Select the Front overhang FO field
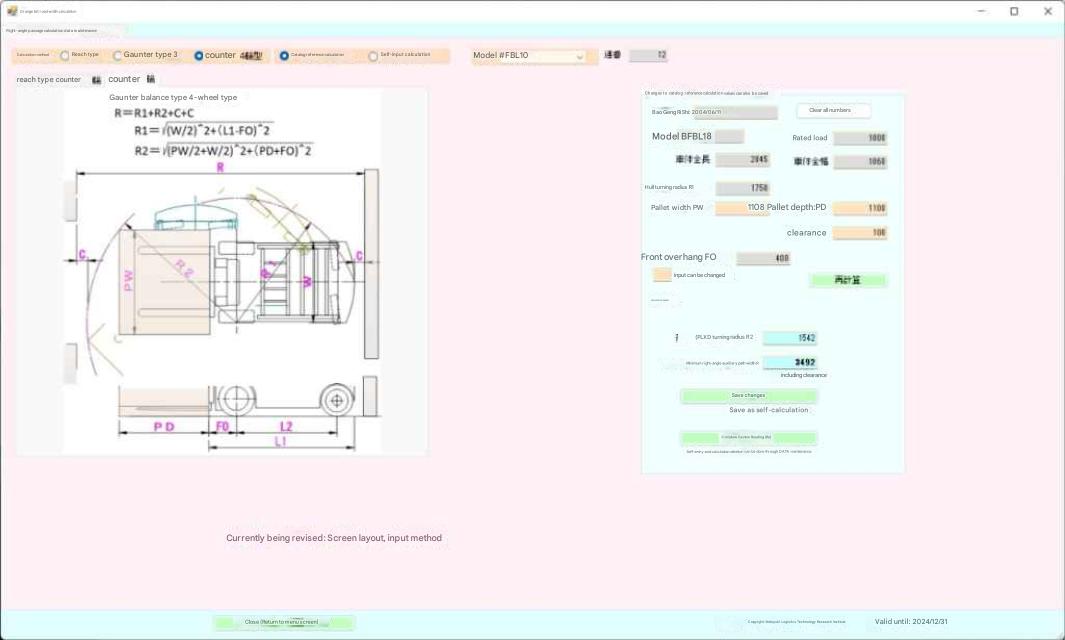This screenshot has width=1065, height=640. coord(763,258)
